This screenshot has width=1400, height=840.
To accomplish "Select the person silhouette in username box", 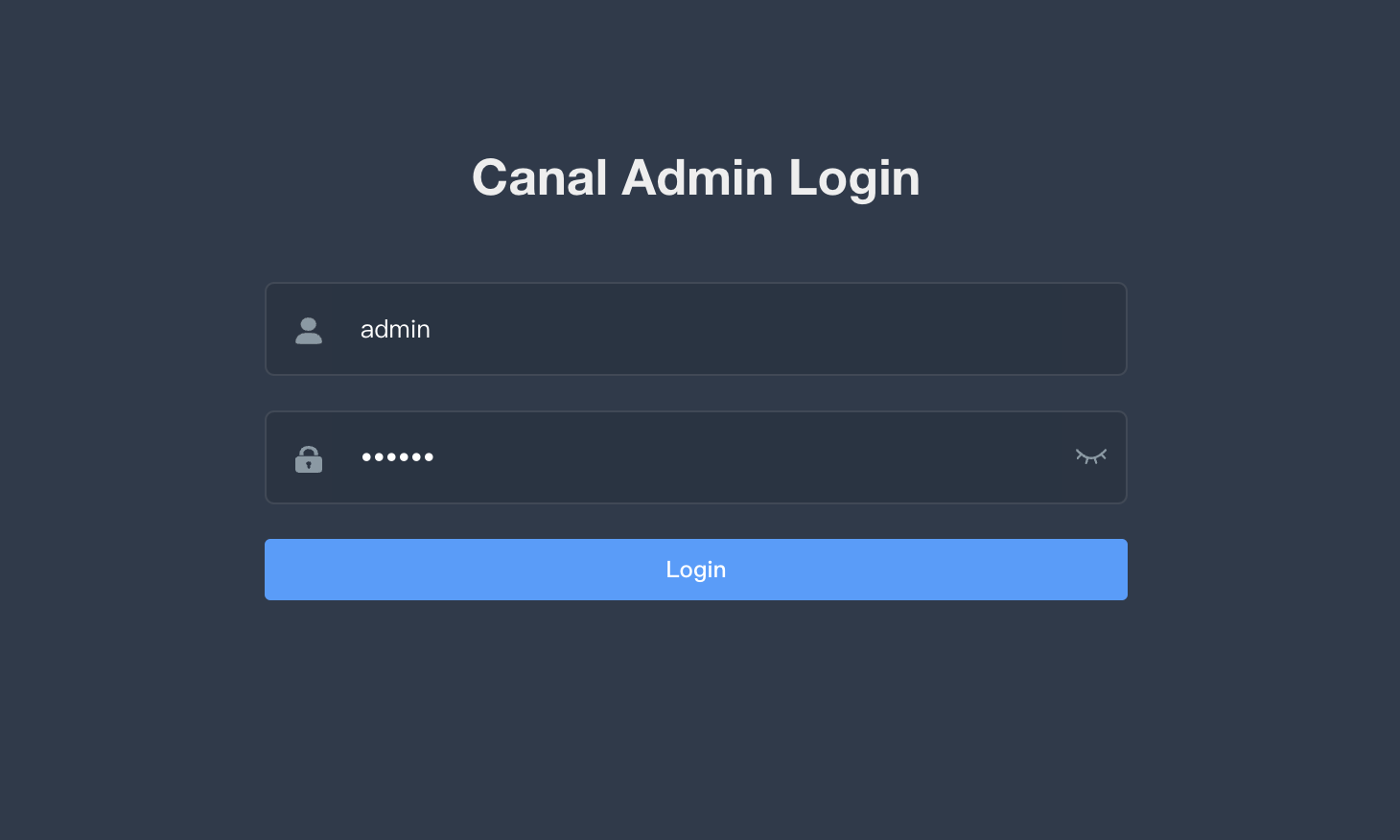I will click(309, 331).
